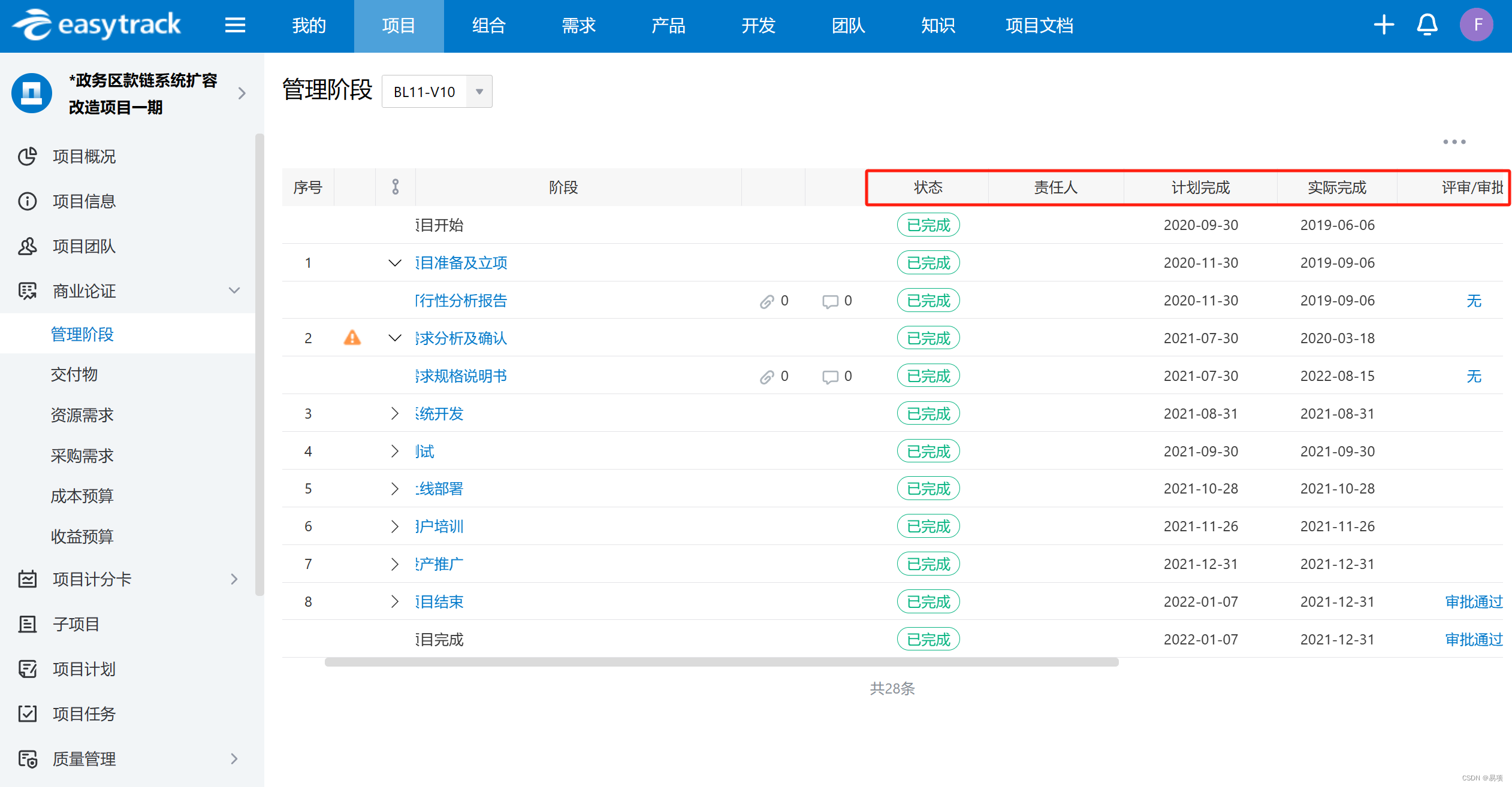
Task: Open the 项目文档 top menu
Action: pyautogui.click(x=1039, y=25)
